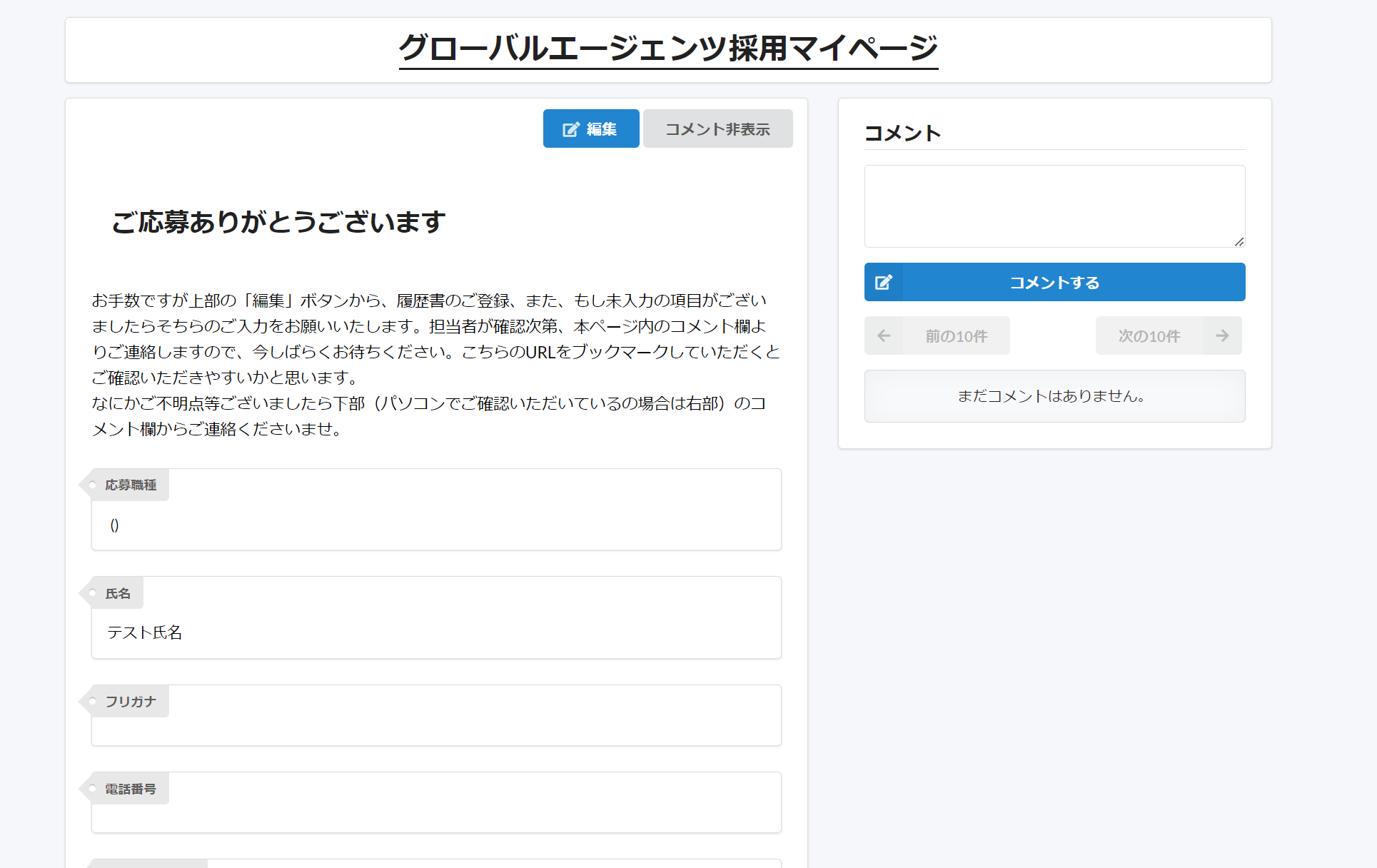Click the まだコメントはありません message box
Image resolution: width=1377 pixels, height=868 pixels.
[1054, 396]
